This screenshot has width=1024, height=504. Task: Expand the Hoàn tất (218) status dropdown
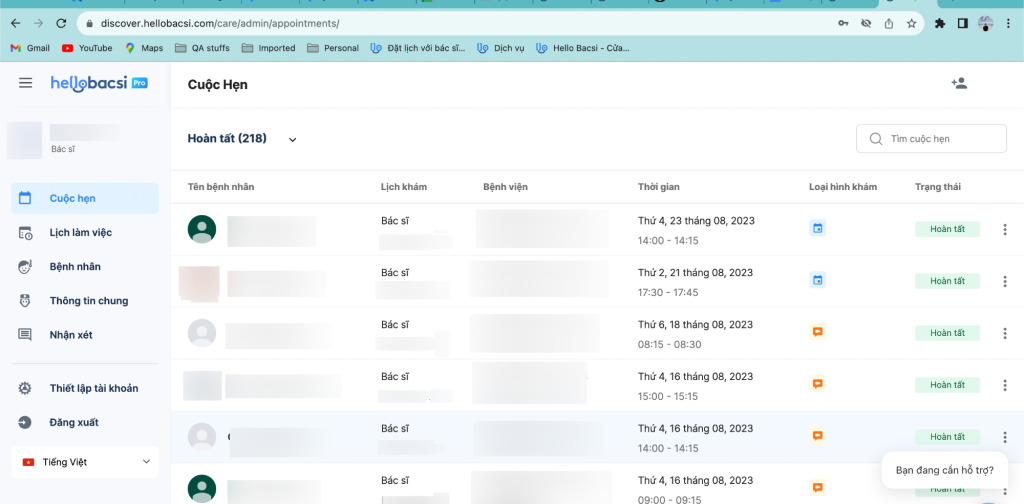click(292, 140)
